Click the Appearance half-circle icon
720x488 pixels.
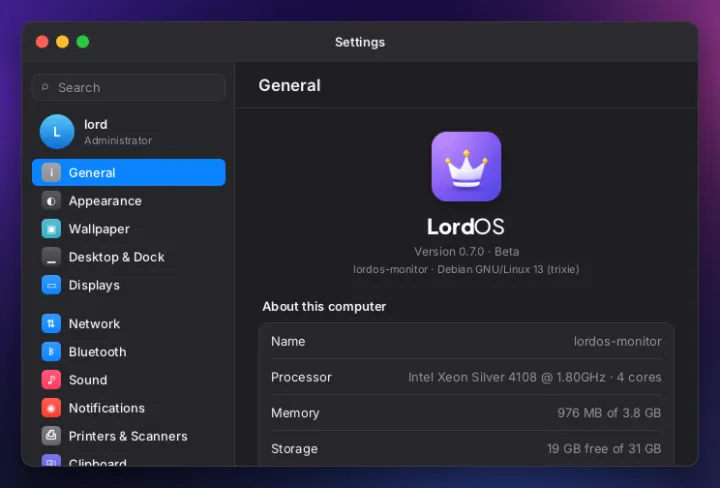click(51, 201)
